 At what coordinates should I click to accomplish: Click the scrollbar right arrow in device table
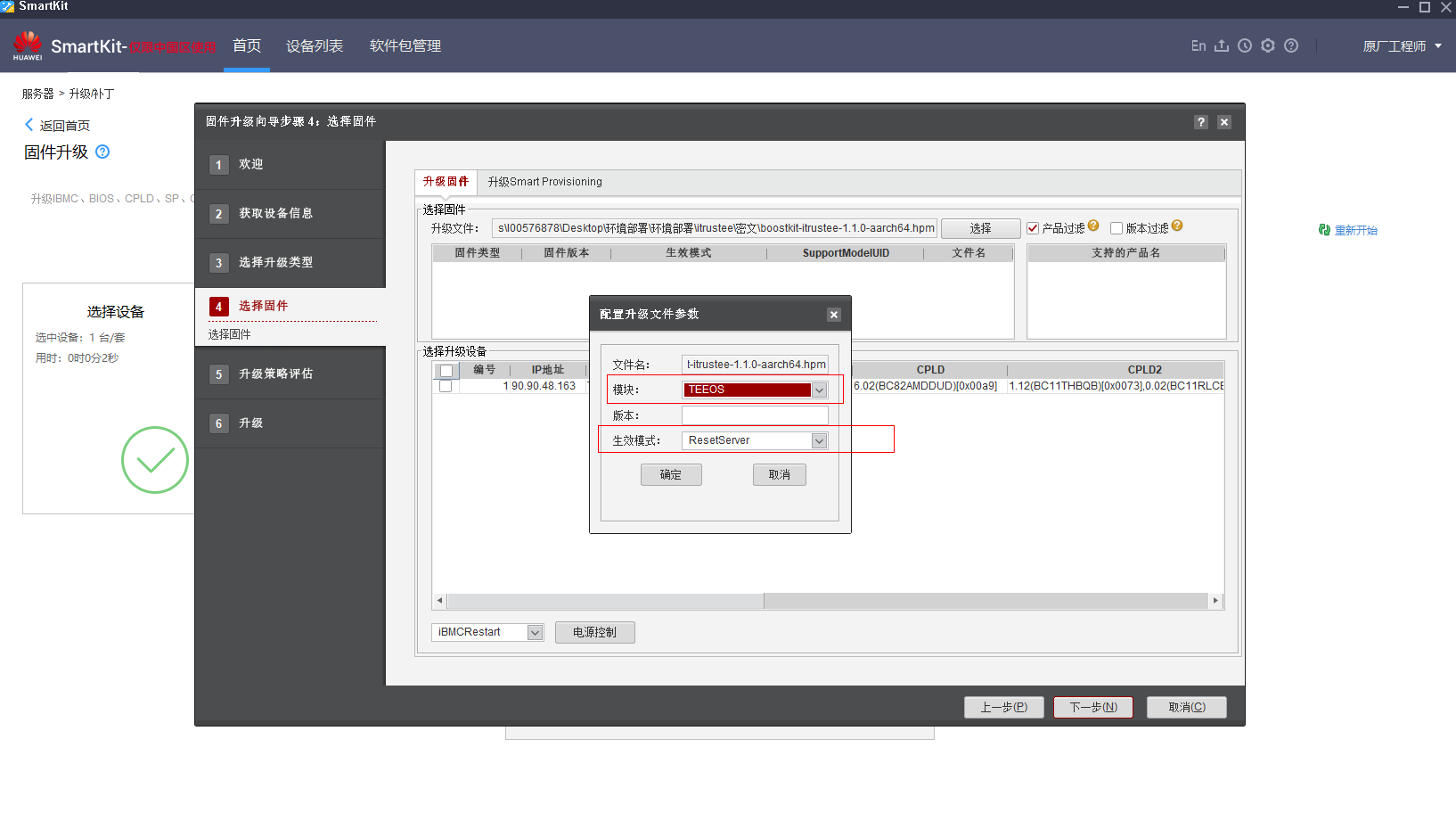(x=1216, y=601)
